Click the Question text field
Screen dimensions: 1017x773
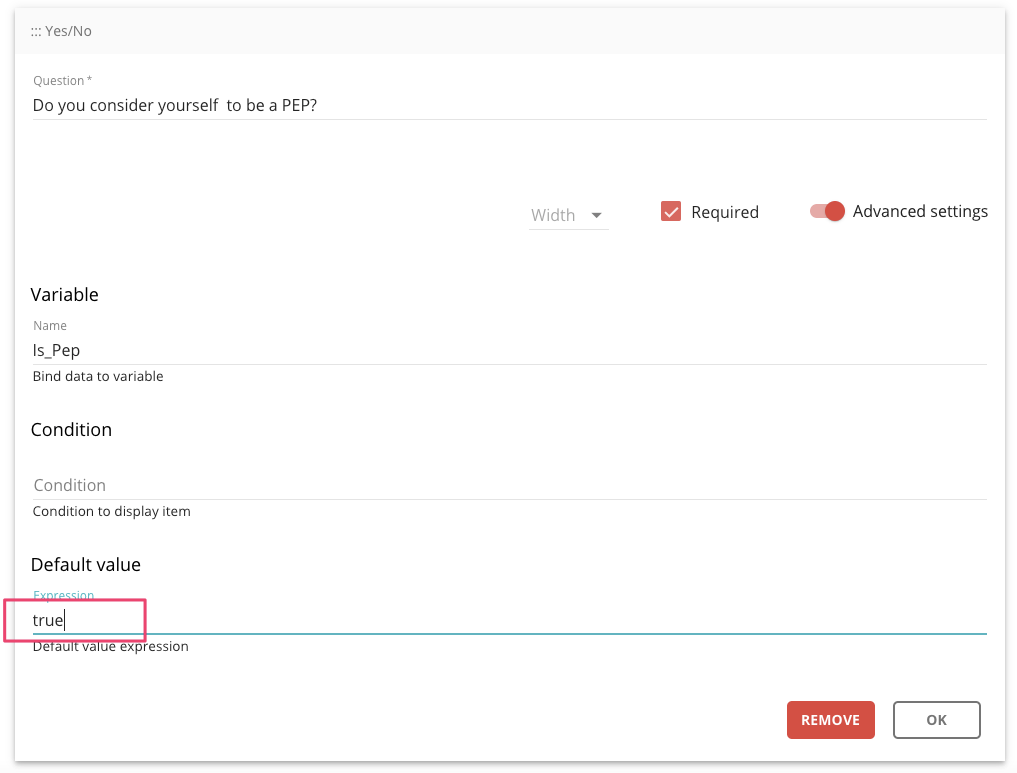[x=508, y=105]
